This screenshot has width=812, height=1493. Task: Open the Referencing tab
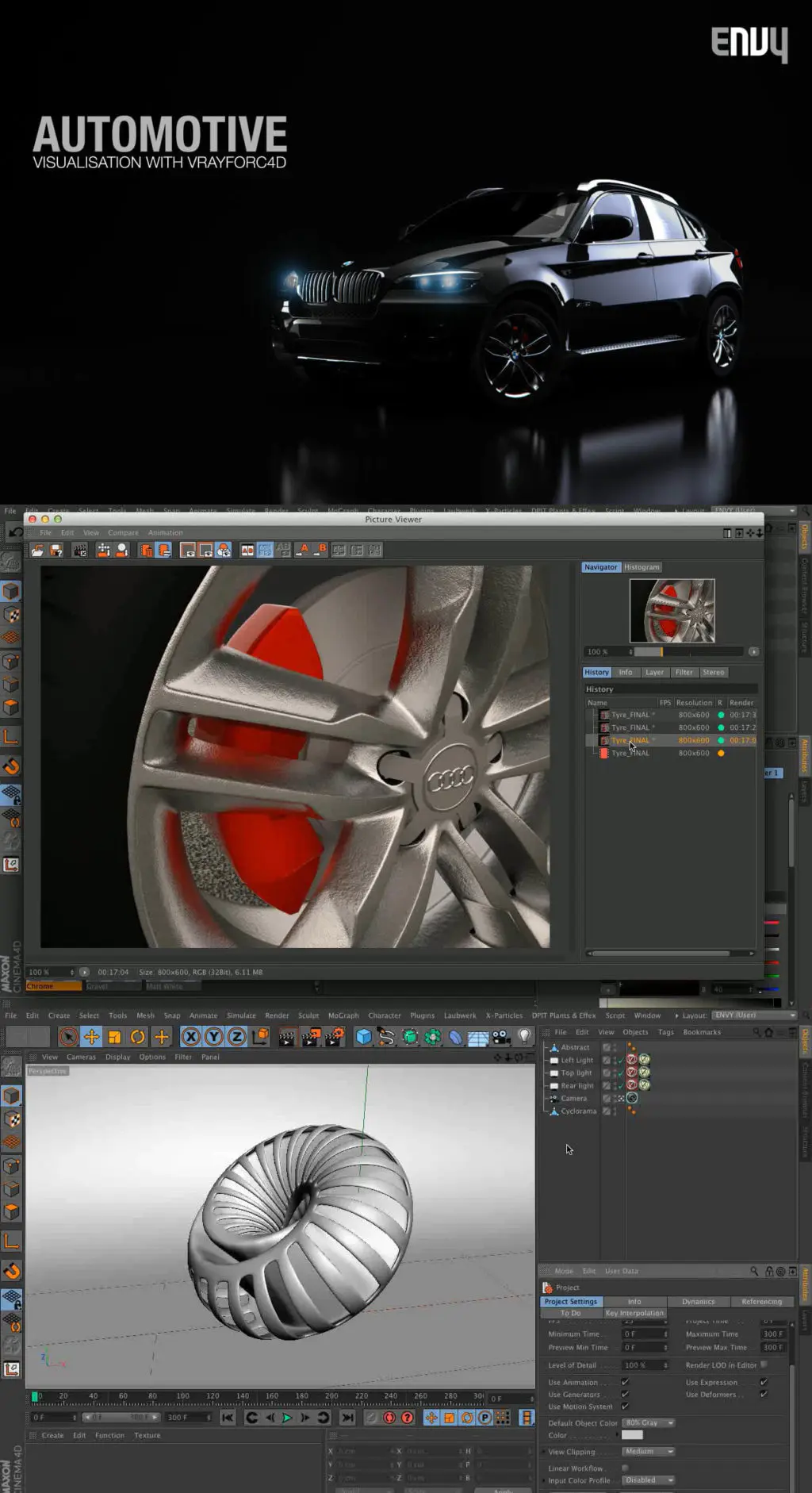coord(761,1301)
